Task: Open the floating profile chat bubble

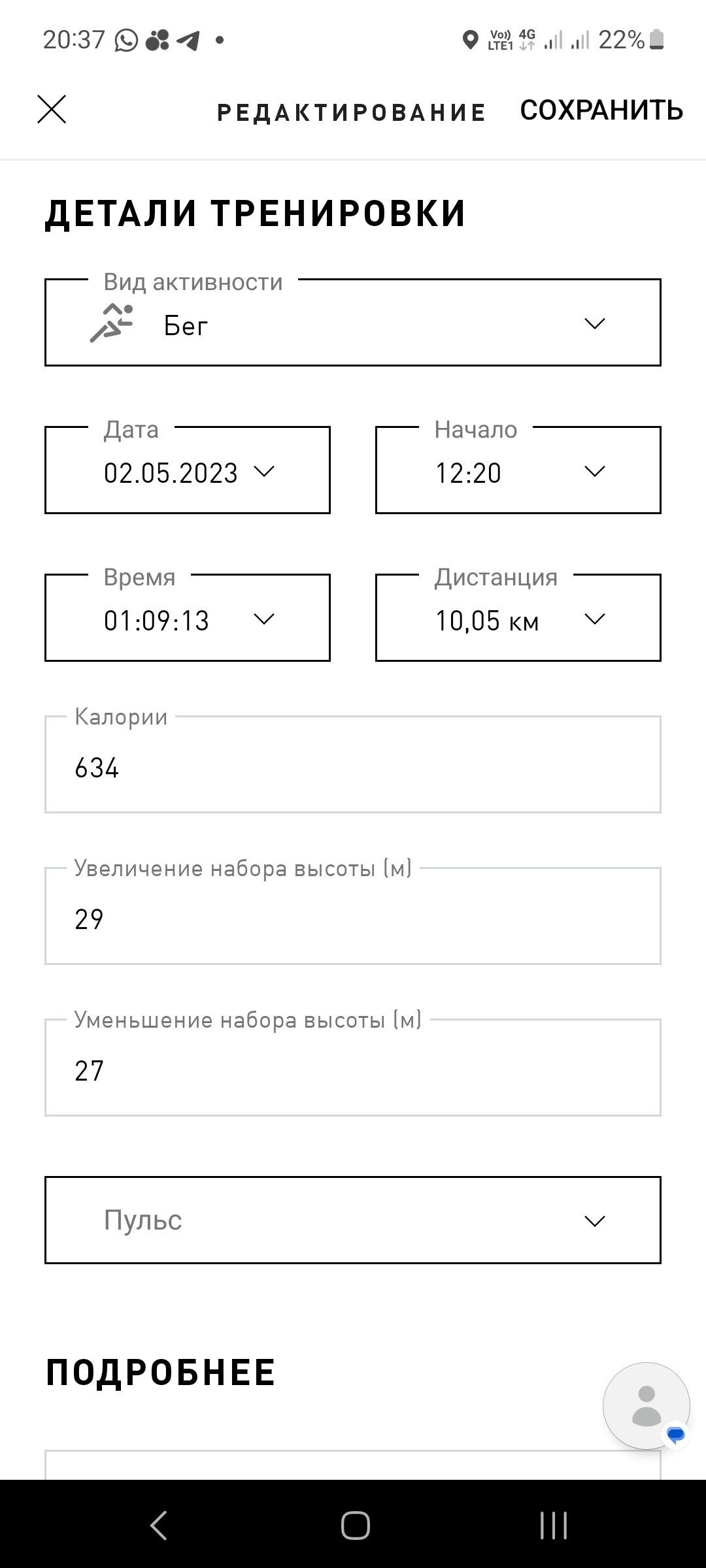Action: (646, 1405)
